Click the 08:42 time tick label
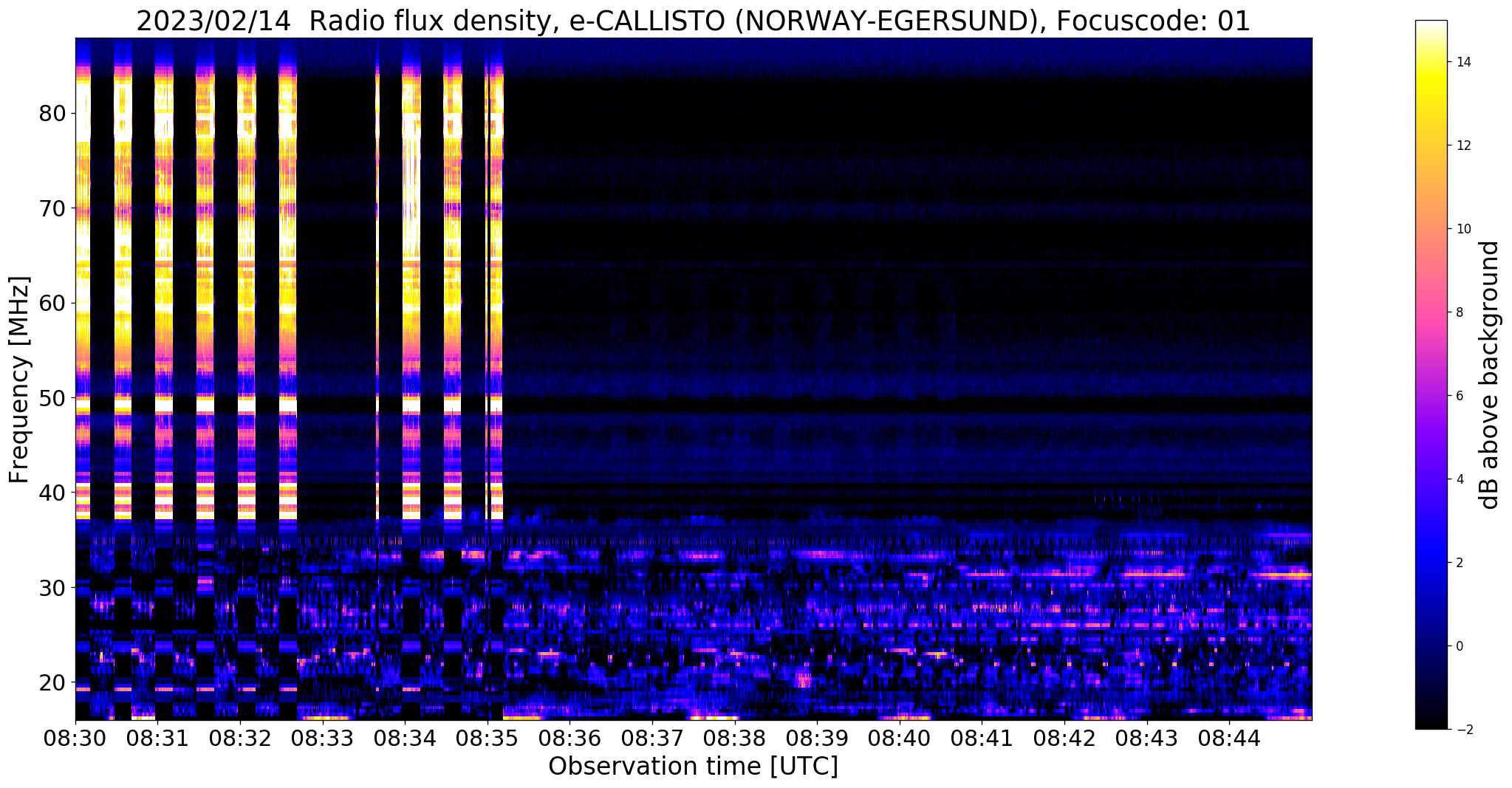The width and height of the screenshot is (1512, 788). (x=1064, y=739)
